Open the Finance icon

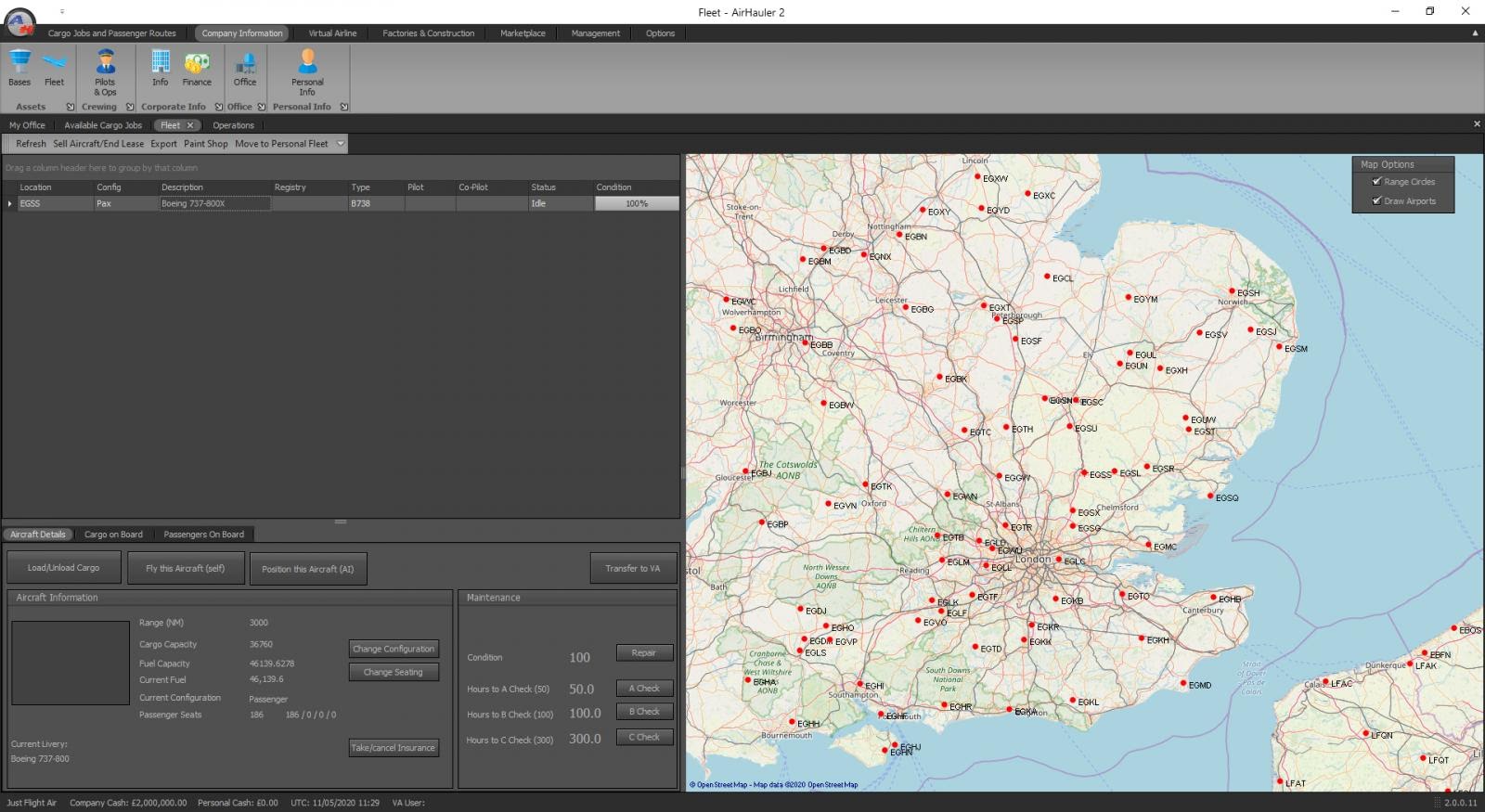coord(197,65)
